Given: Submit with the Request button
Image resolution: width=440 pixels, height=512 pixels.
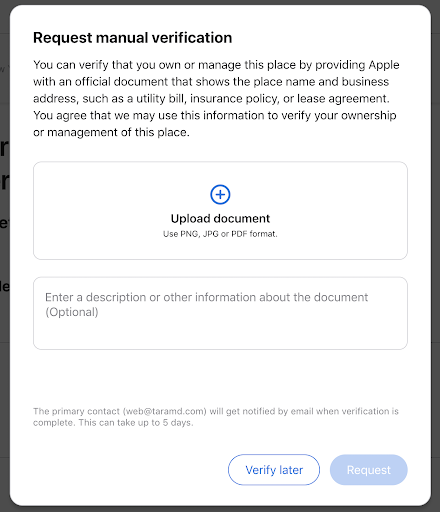Looking at the screenshot, I should pyautogui.click(x=368, y=470).
